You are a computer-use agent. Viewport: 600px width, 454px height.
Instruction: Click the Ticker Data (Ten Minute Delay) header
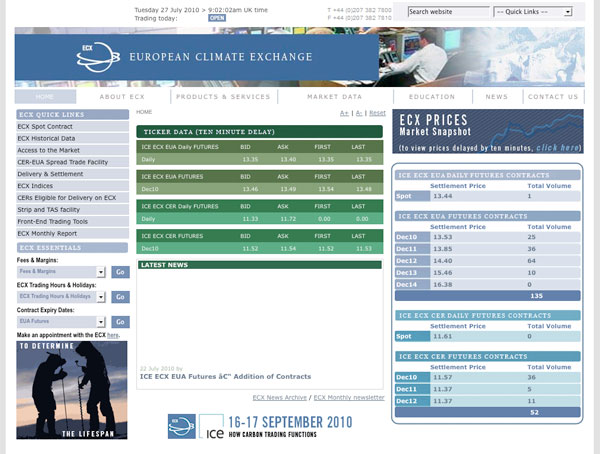point(259,132)
